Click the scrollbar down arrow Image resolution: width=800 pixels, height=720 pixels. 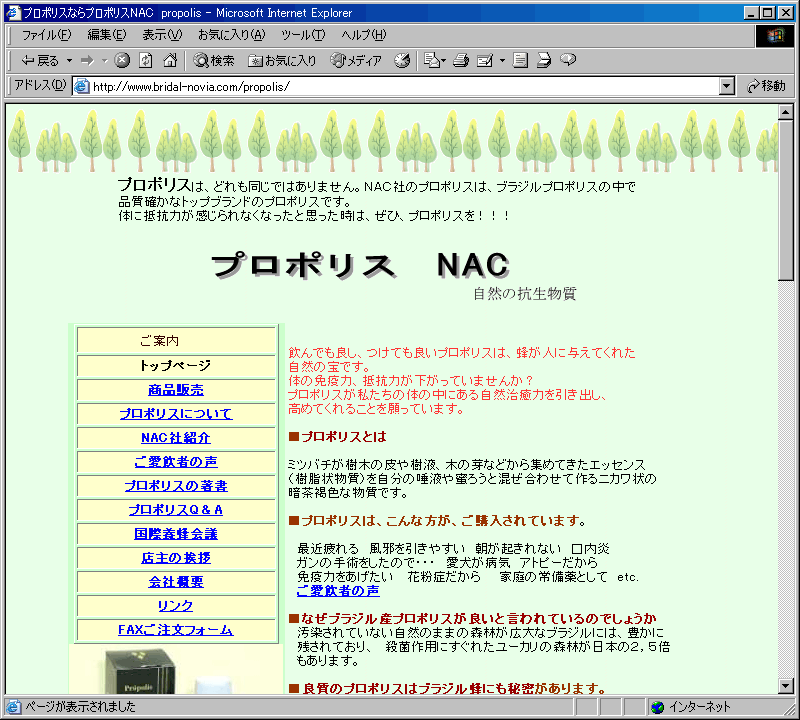[786, 686]
